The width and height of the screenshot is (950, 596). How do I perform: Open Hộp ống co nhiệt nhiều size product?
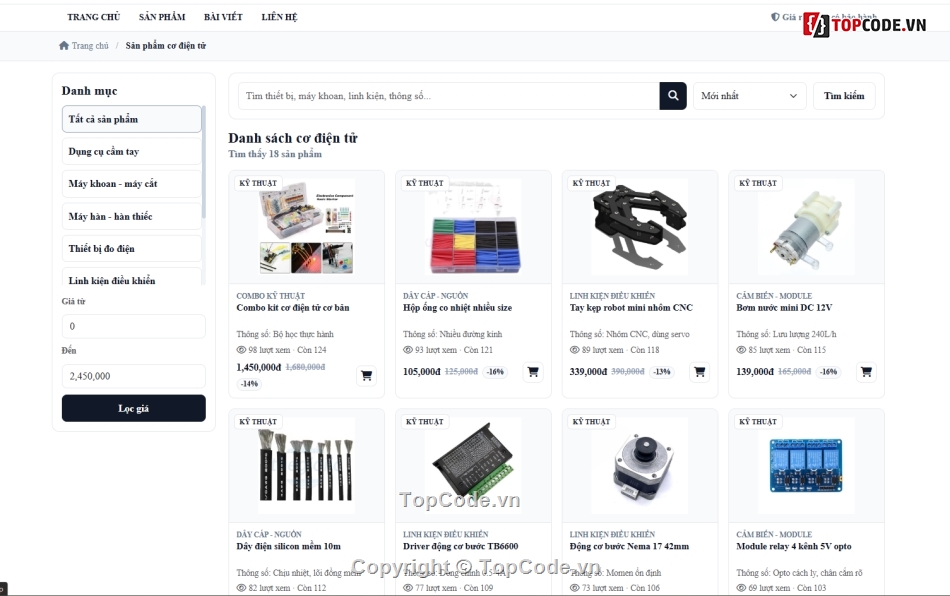tap(457, 308)
